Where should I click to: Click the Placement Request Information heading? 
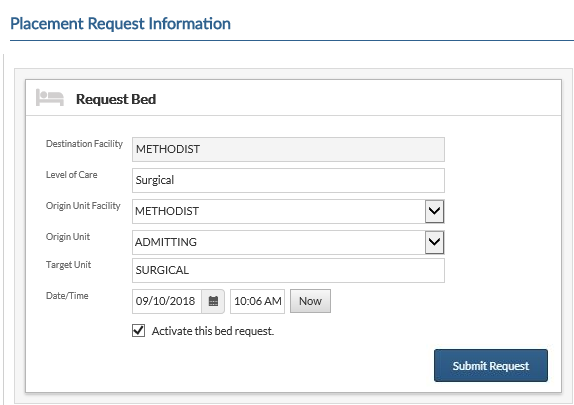point(120,24)
